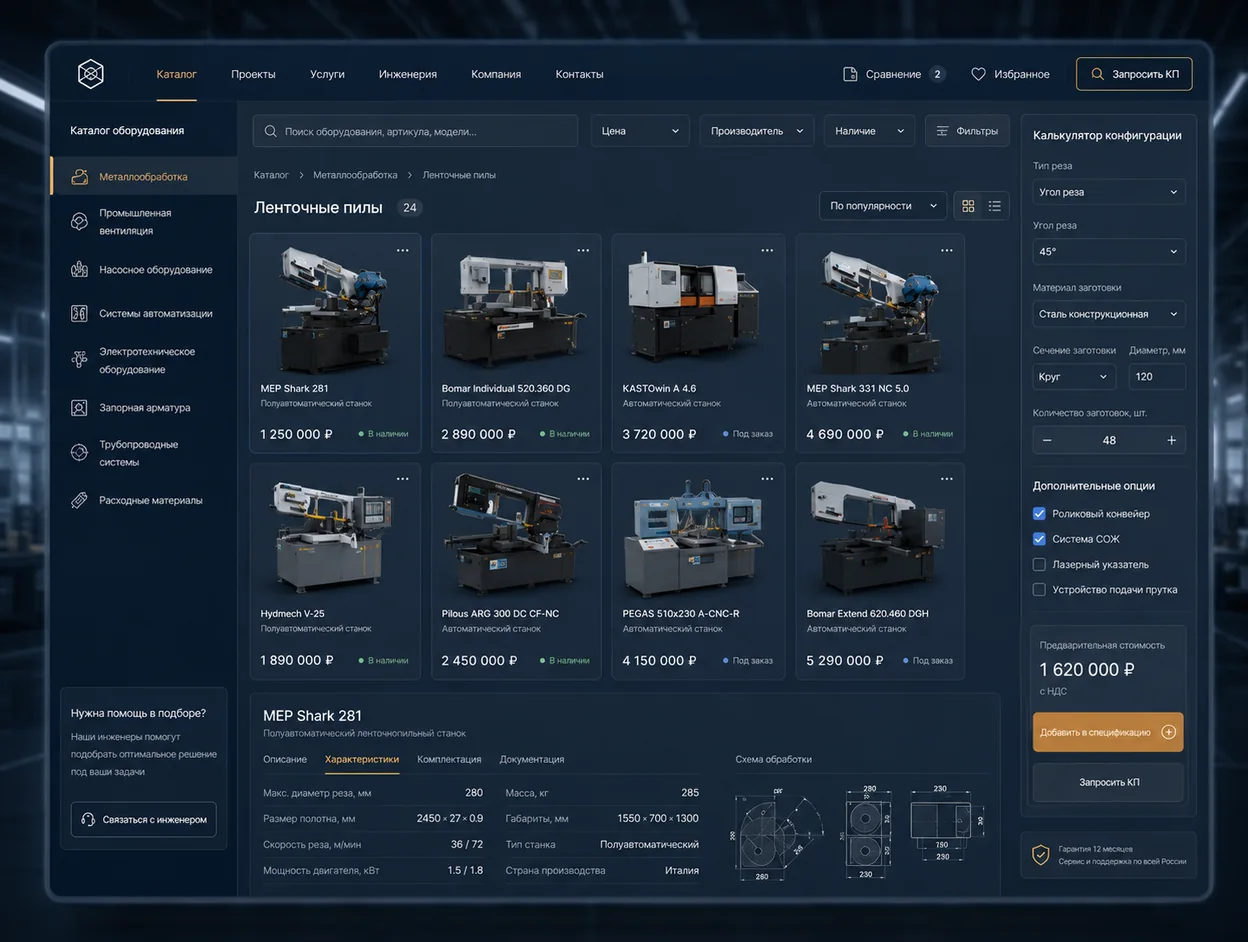Click the Каталог breadcrumb link
Screen dimensions: 1248x942
271,175
